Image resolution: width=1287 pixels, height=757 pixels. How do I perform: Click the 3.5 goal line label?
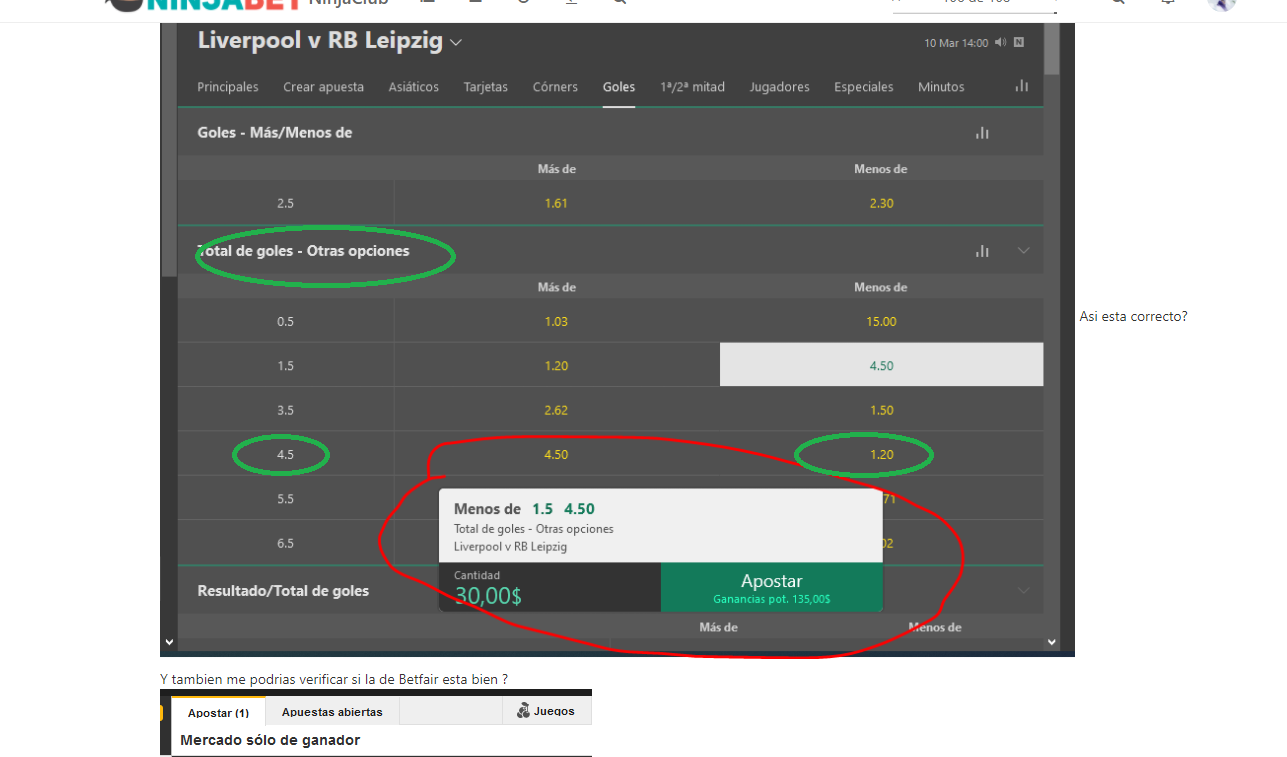tap(286, 410)
